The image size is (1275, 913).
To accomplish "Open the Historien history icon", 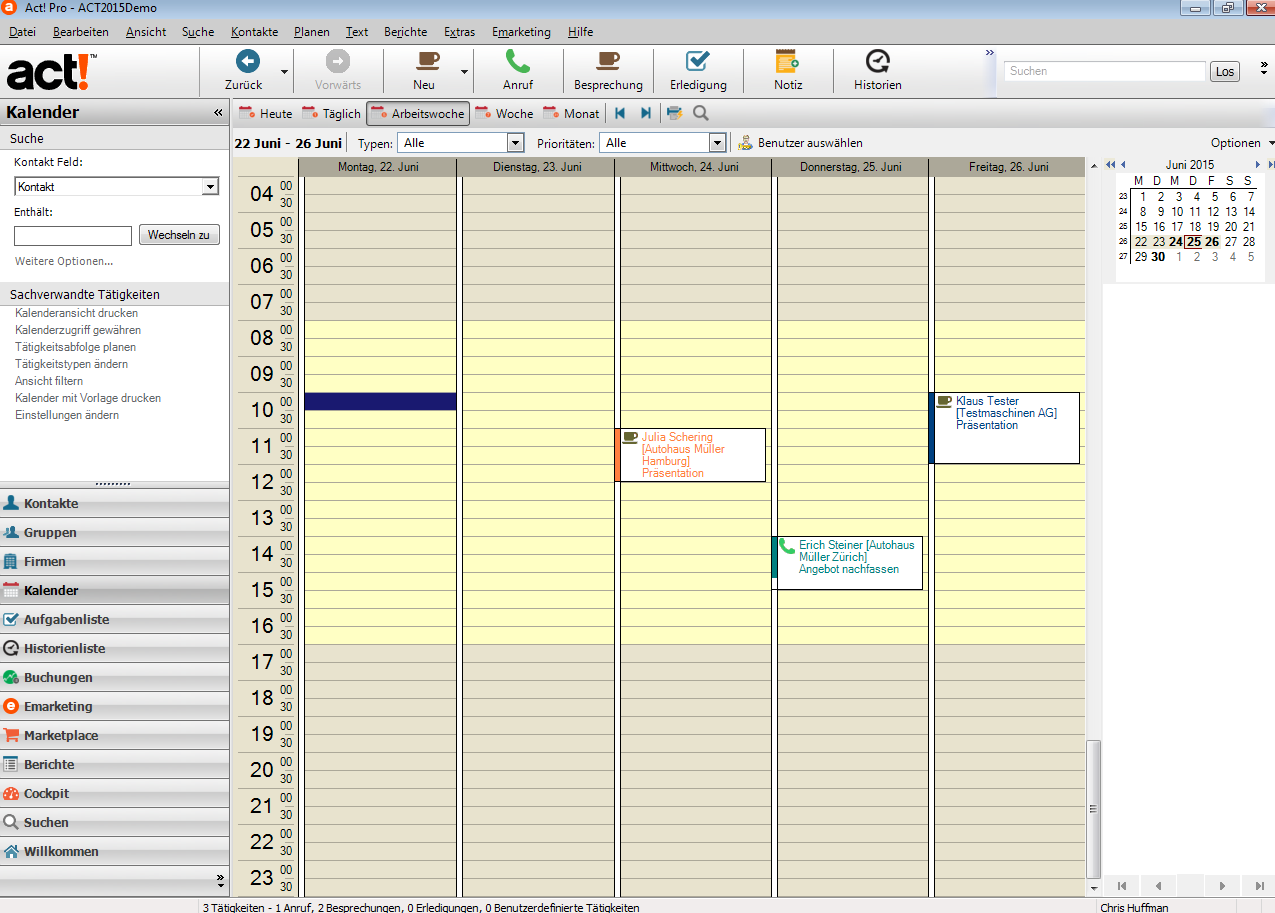I will point(877,62).
